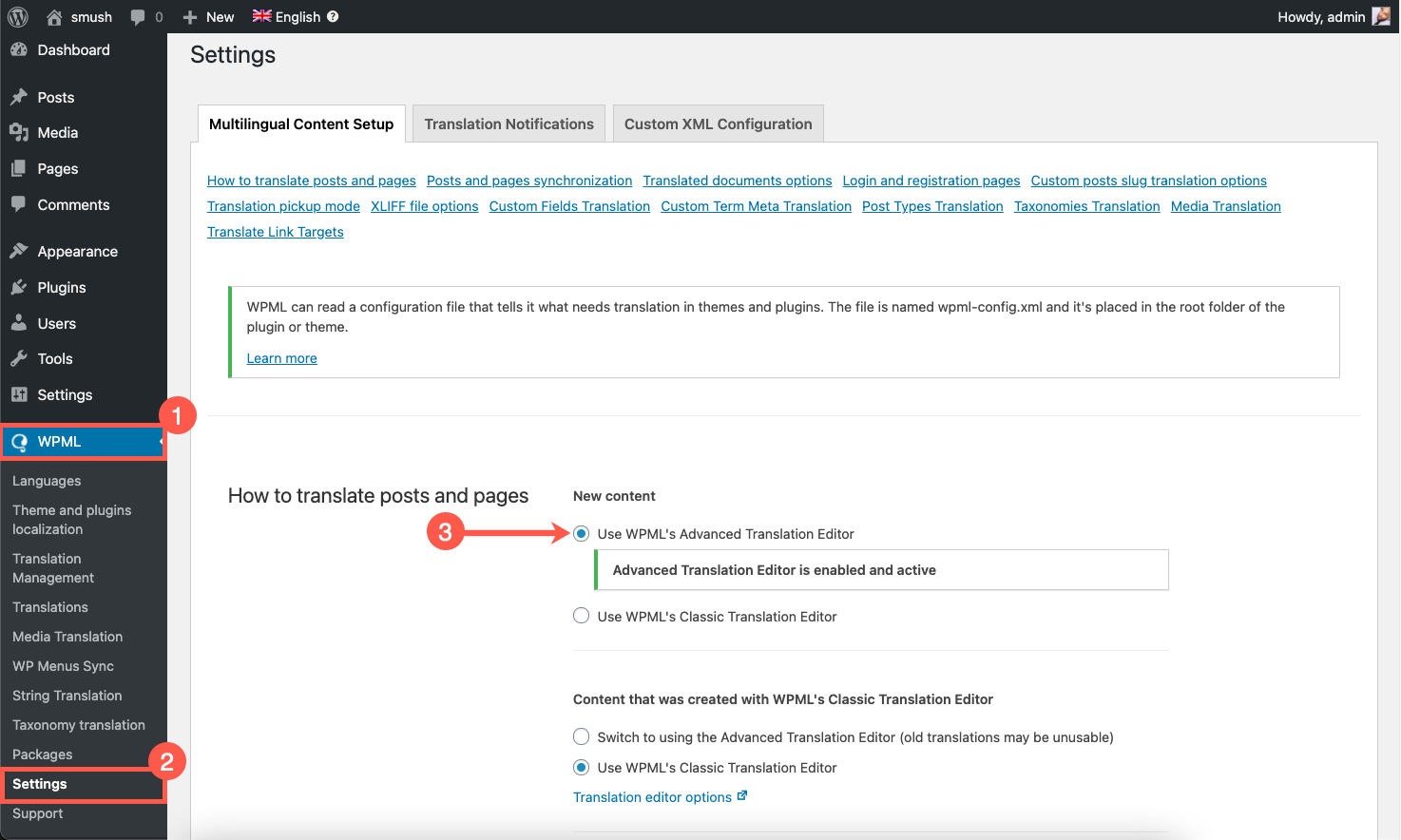Click Taxonomies Translation link

pyautogui.click(x=1087, y=206)
